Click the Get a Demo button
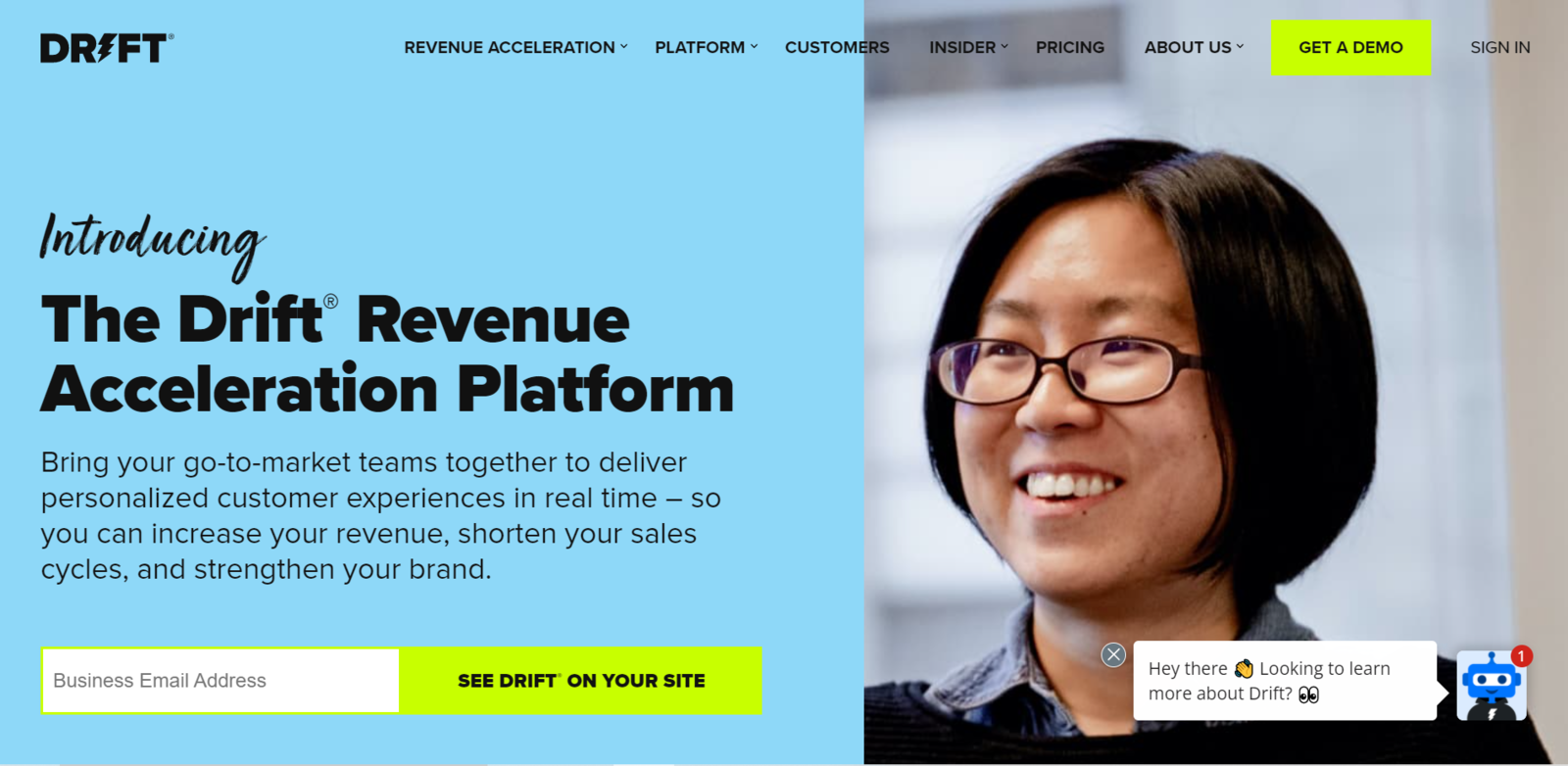The height and width of the screenshot is (766, 1568). 1350,47
